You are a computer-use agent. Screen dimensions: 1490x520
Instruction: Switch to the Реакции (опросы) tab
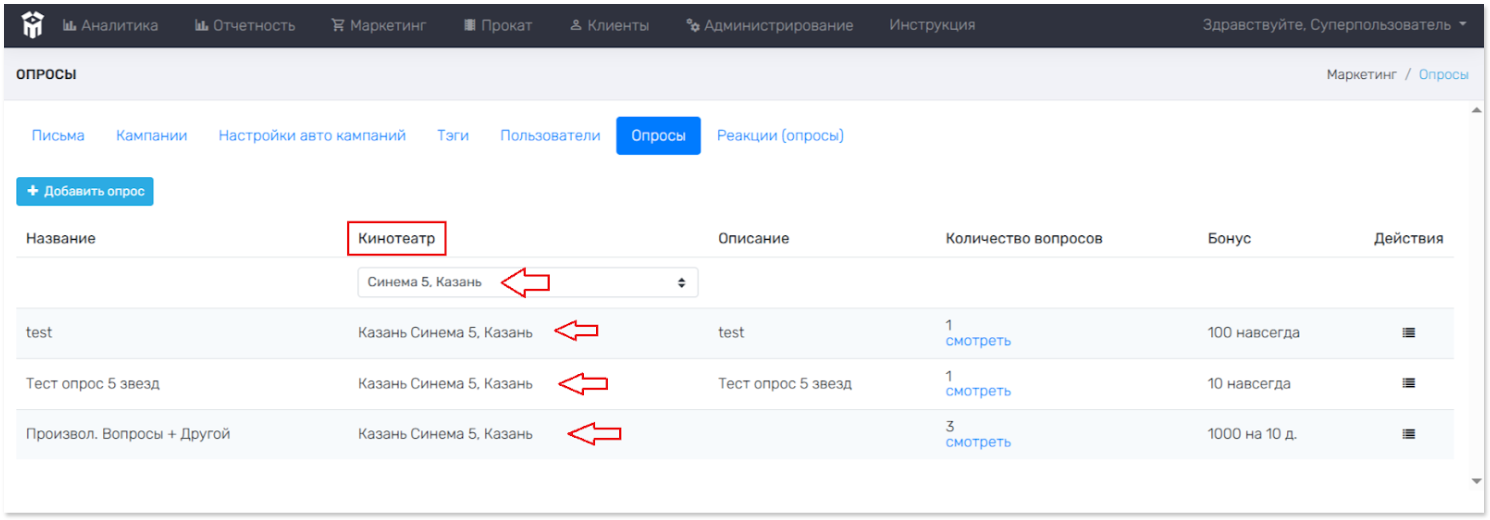click(x=780, y=136)
